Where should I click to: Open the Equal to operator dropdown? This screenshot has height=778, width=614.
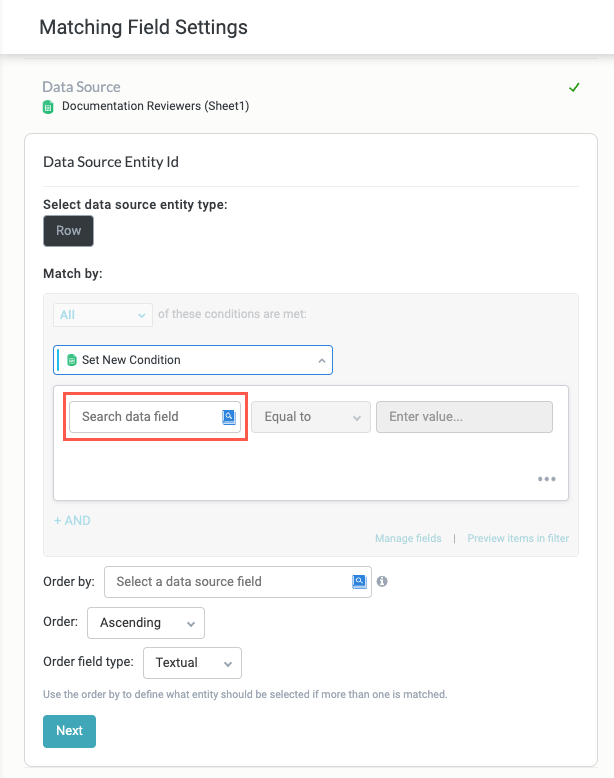(310, 417)
